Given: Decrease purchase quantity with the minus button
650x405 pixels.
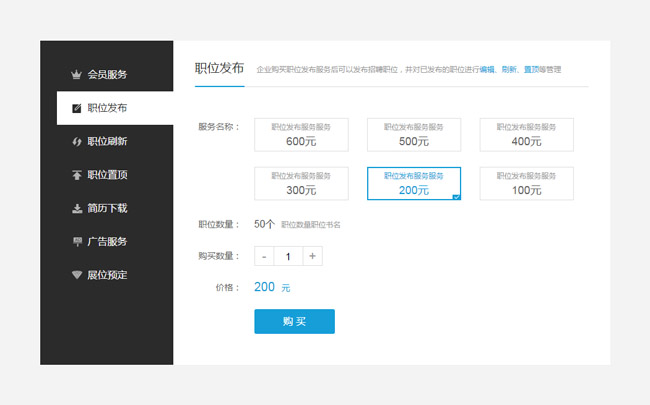Looking at the screenshot, I should [x=264, y=257].
